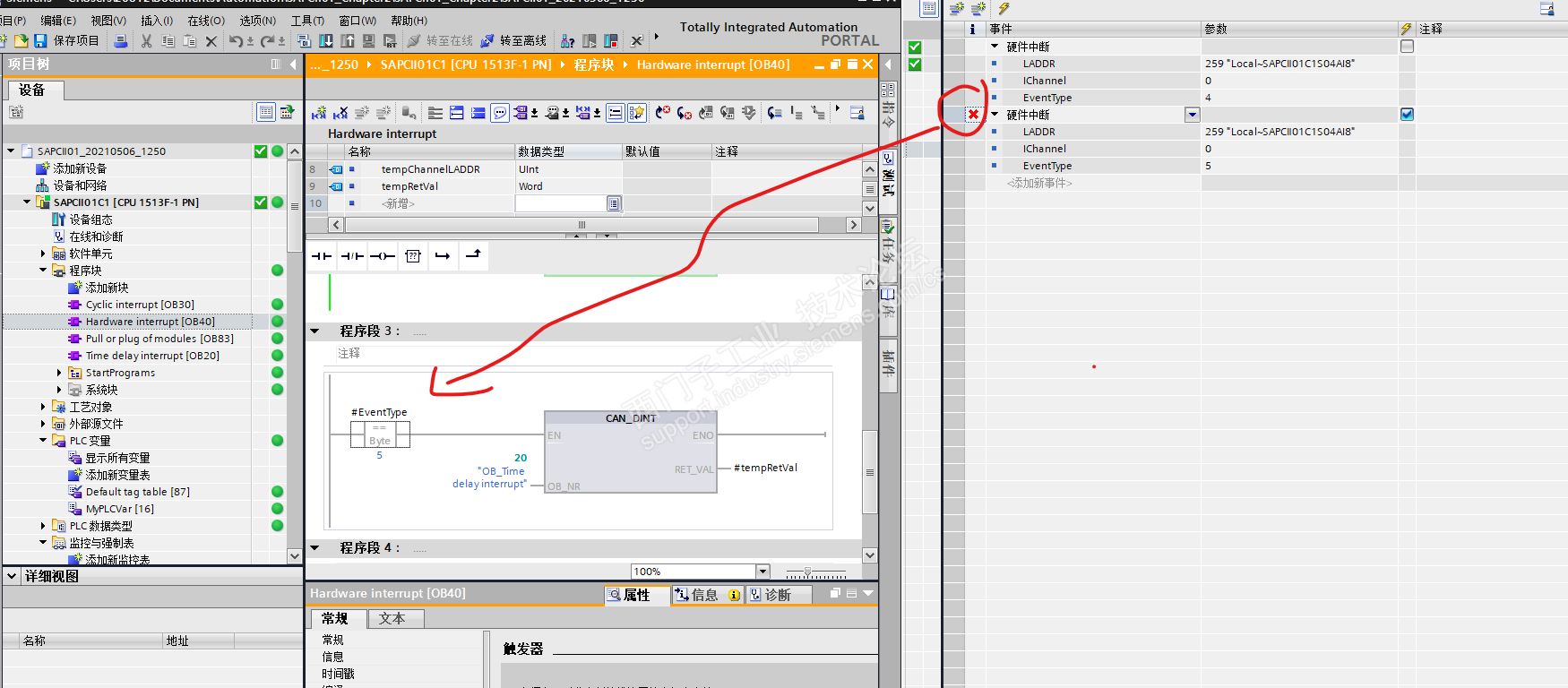Collapse the 程序块 folder in tree
The image size is (1568, 688).
point(43,271)
